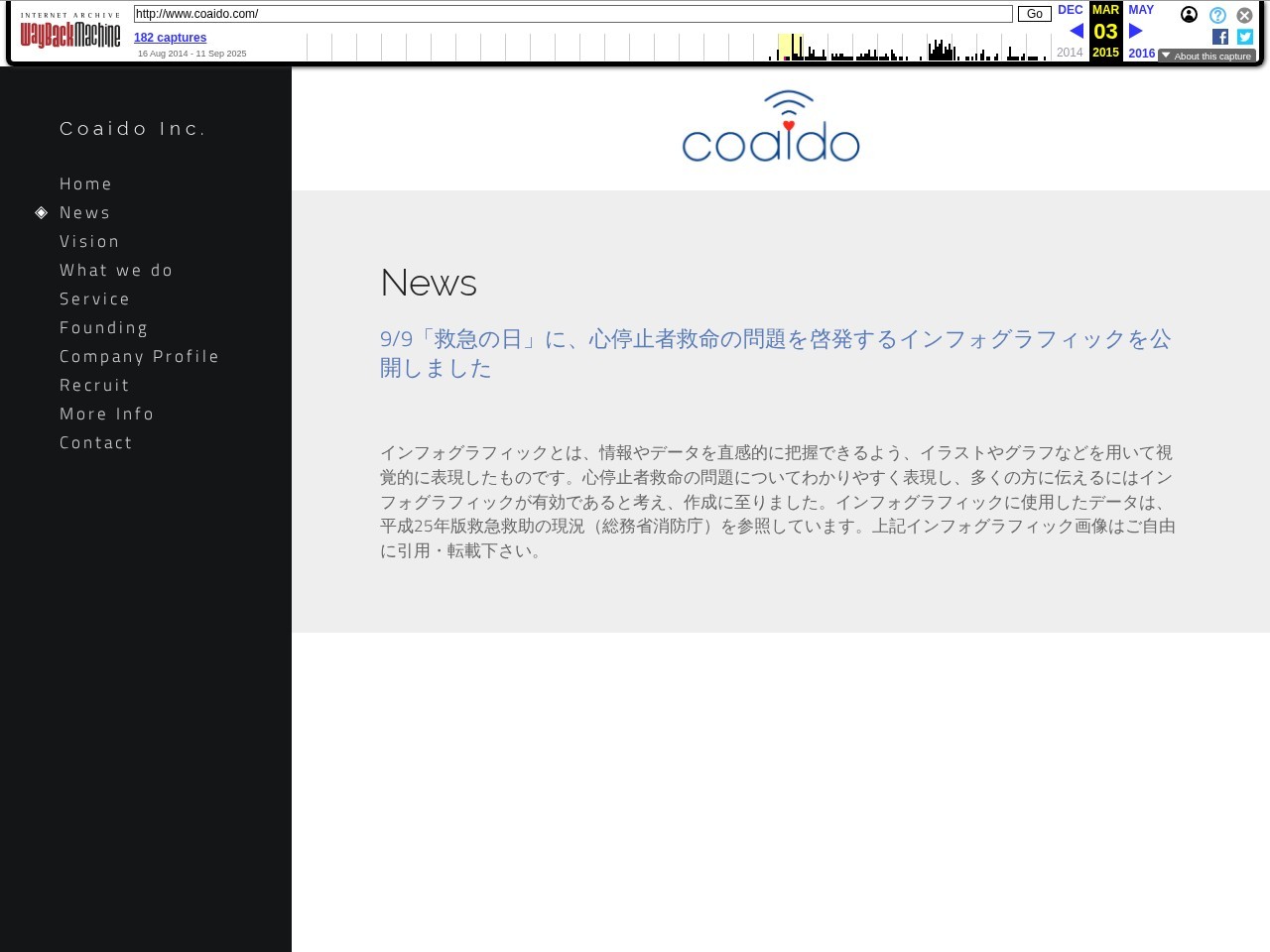
Task: Share capture on Facebook
Action: point(1220,37)
